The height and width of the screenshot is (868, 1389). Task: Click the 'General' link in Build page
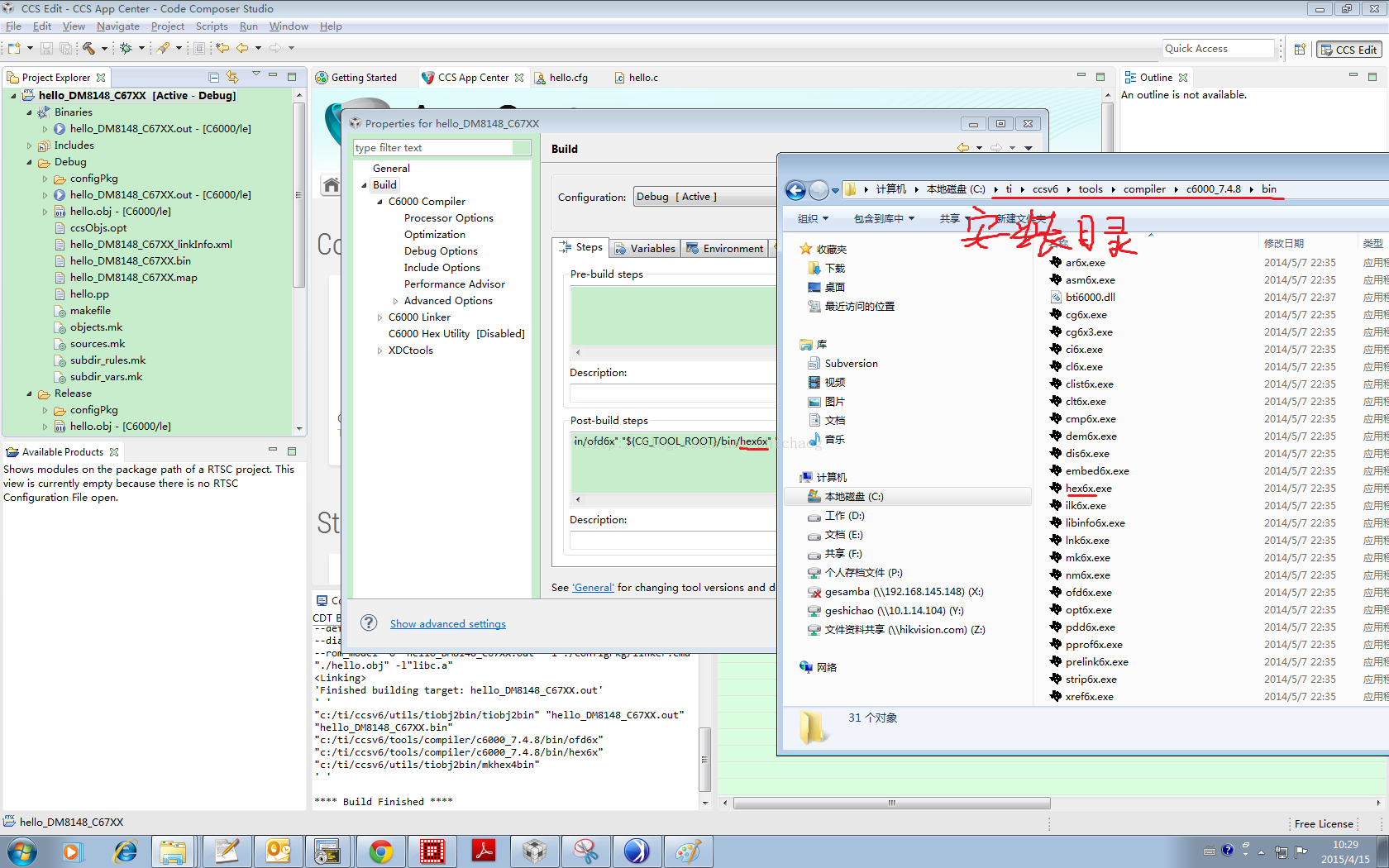tap(593, 588)
